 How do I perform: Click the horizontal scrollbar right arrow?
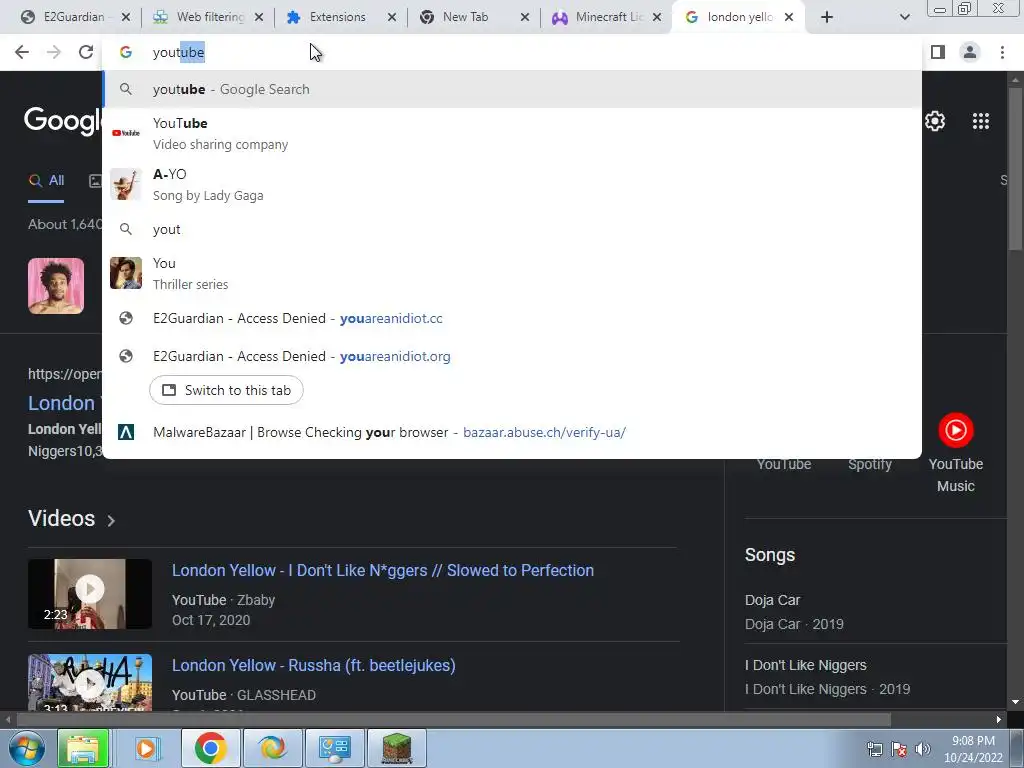(999, 719)
